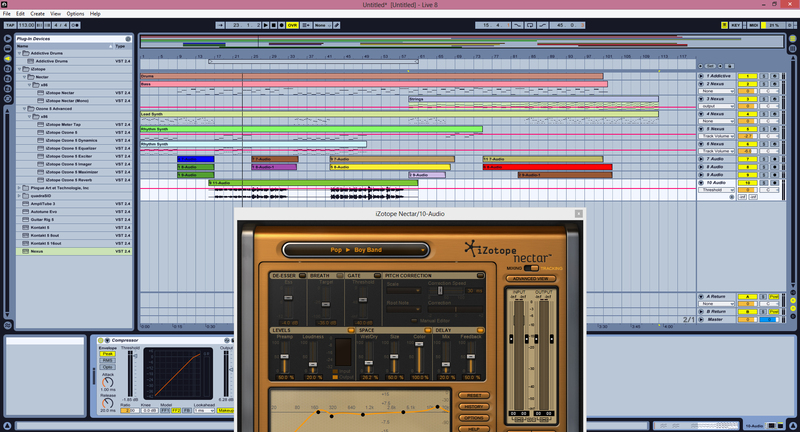Toggle the DE-ESSER module power button

tap(303, 275)
